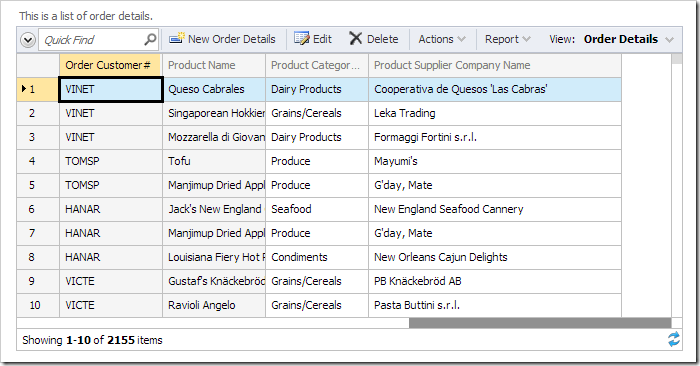The width and height of the screenshot is (700, 366).
Task: Click the New Orleans Cajun Delights cell
Action: click(495, 258)
